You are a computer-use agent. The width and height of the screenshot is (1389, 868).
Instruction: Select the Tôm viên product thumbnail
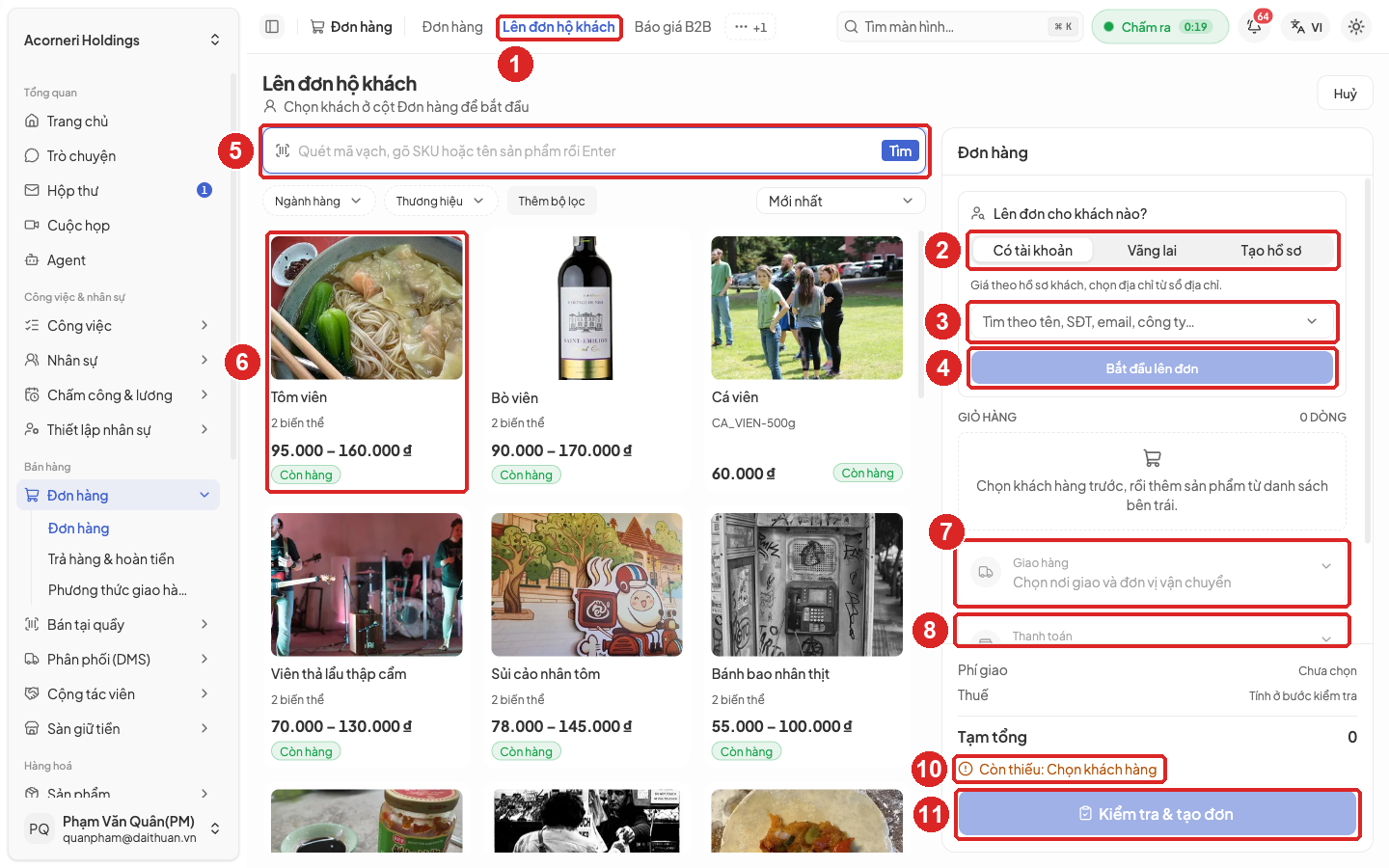click(x=367, y=308)
